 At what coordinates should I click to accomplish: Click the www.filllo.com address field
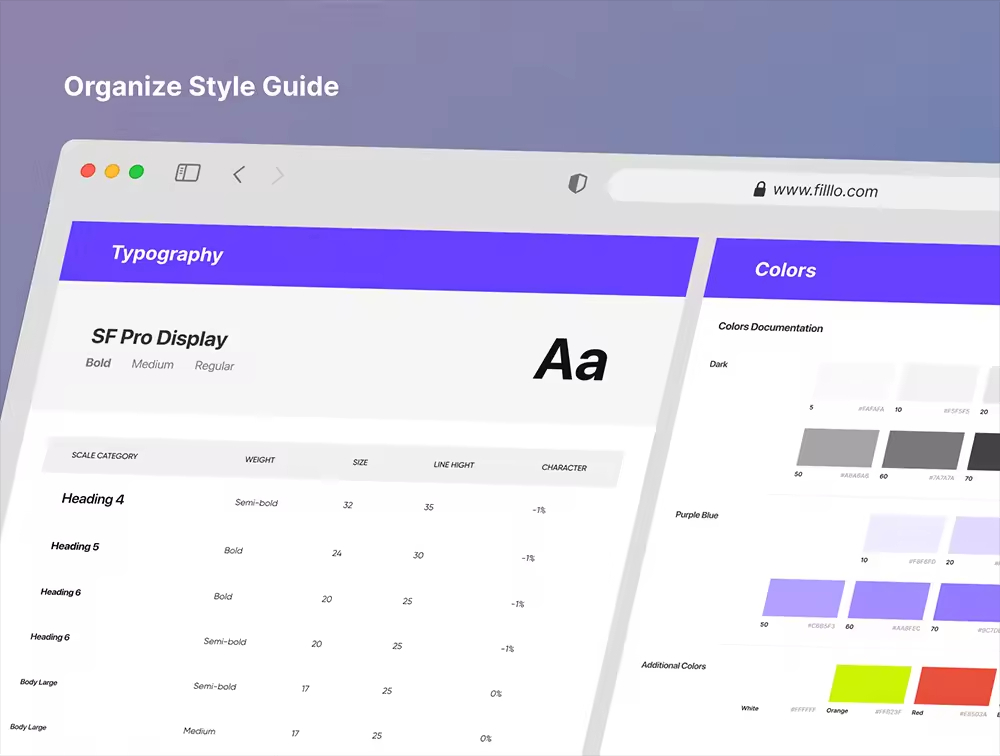824,189
